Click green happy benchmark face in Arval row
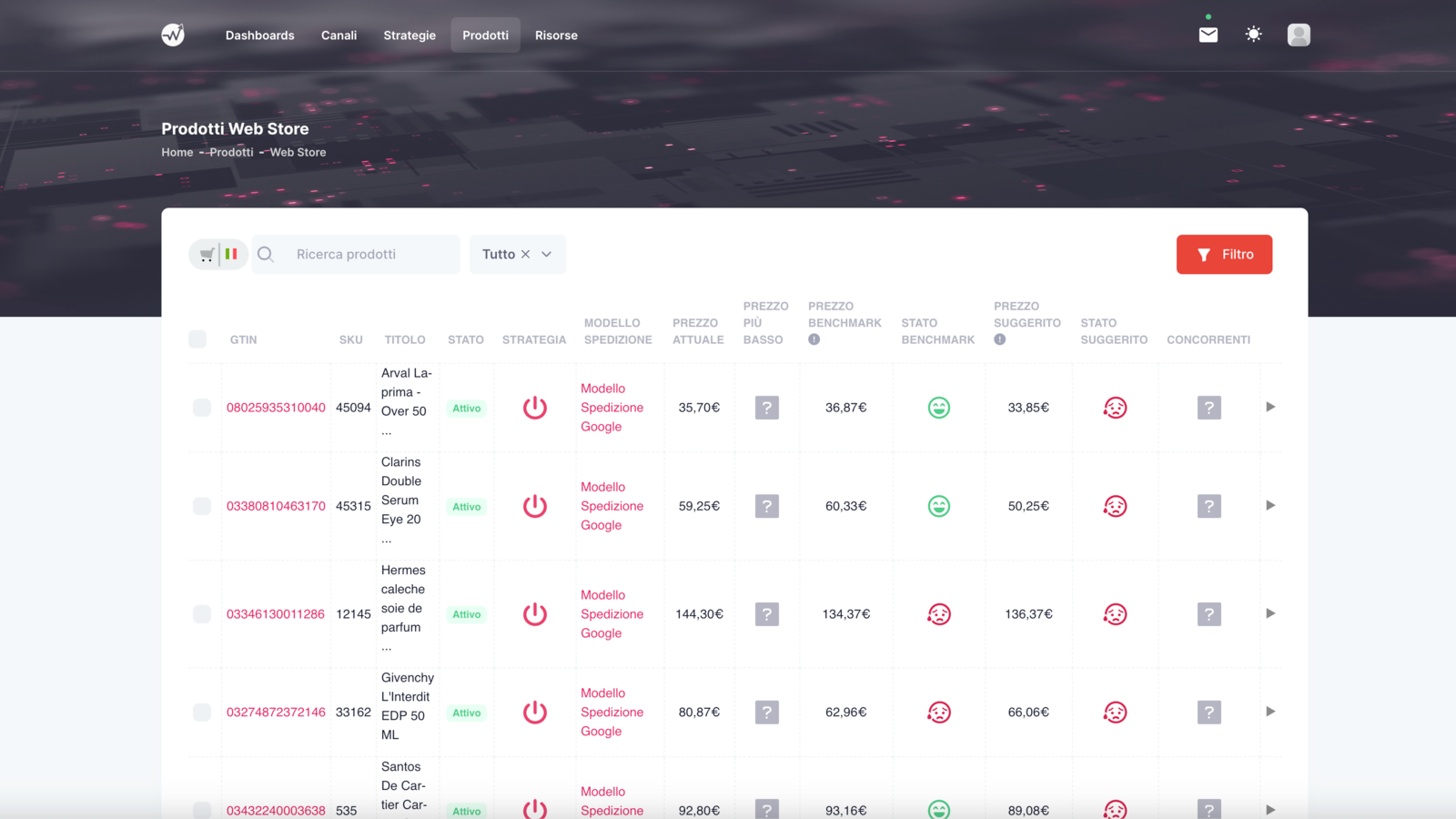1456x819 pixels. coord(939,408)
